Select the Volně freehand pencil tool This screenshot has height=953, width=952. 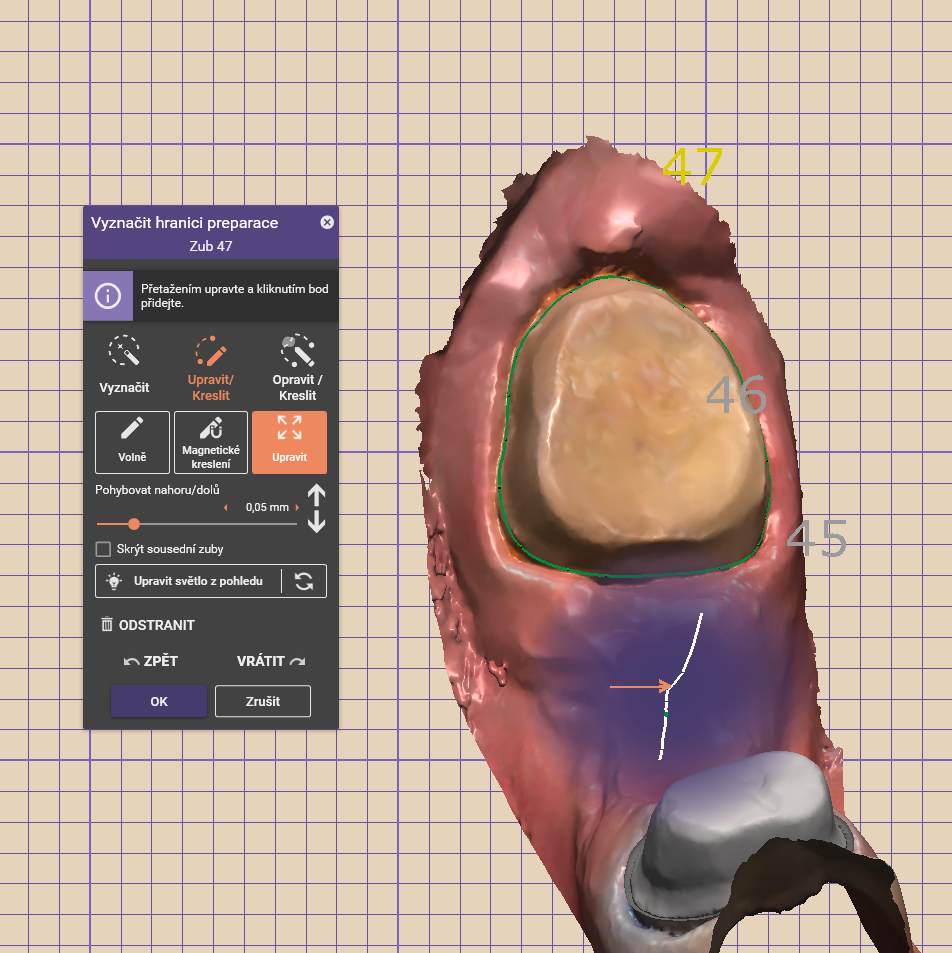[132, 441]
